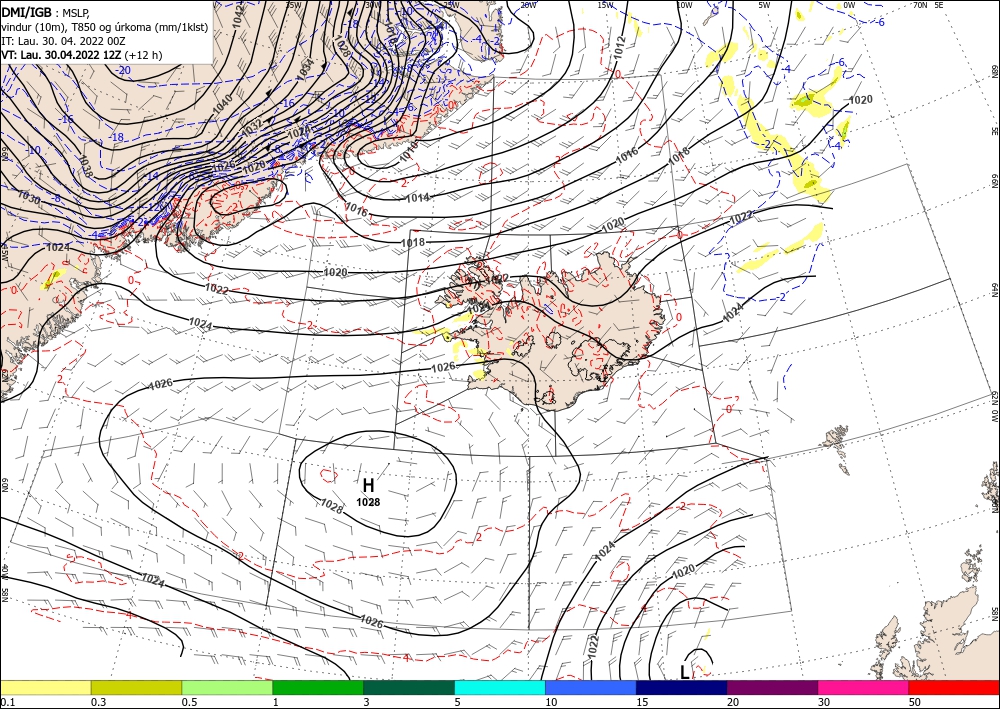Click the '70N' label in the top corner

(x=920, y=5)
